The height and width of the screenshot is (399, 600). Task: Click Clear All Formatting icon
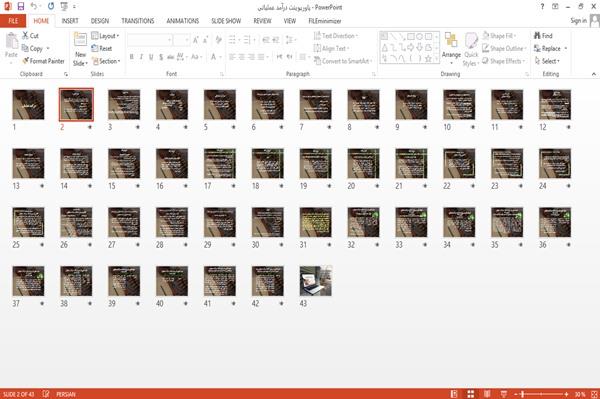pos(218,40)
